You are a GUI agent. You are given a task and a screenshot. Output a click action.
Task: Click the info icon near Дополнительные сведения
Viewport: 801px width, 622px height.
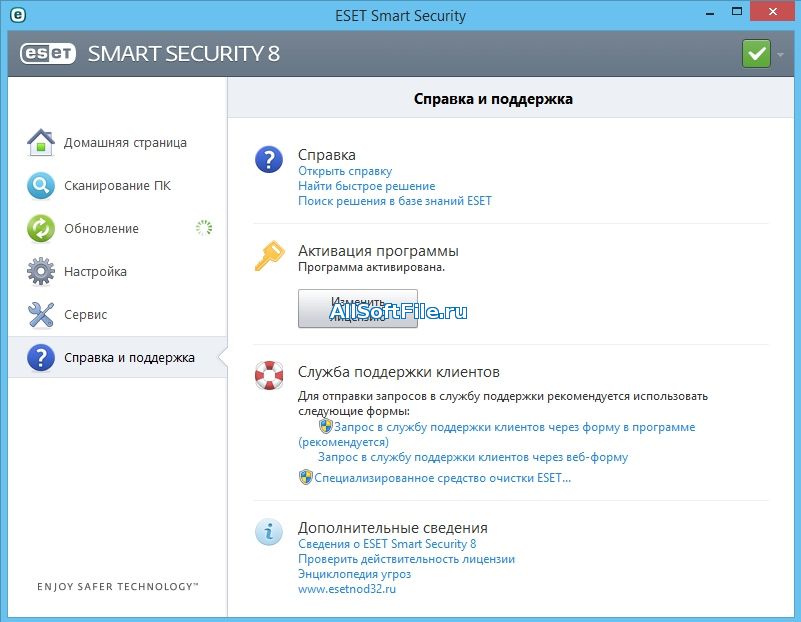pyautogui.click(x=268, y=531)
